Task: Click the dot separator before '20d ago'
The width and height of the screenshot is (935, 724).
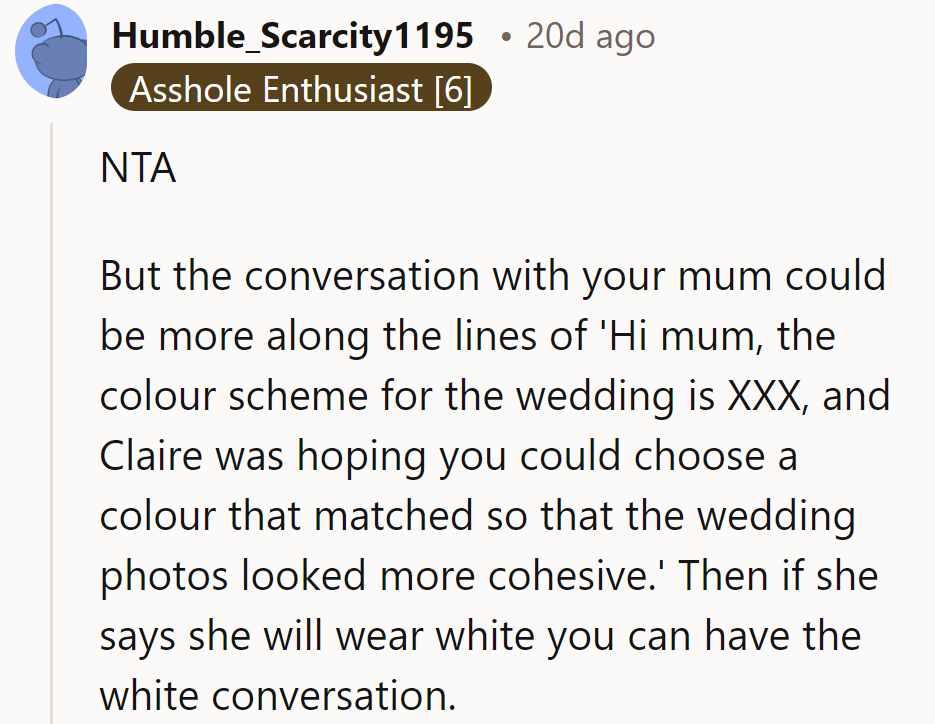Action: pyautogui.click(x=506, y=36)
